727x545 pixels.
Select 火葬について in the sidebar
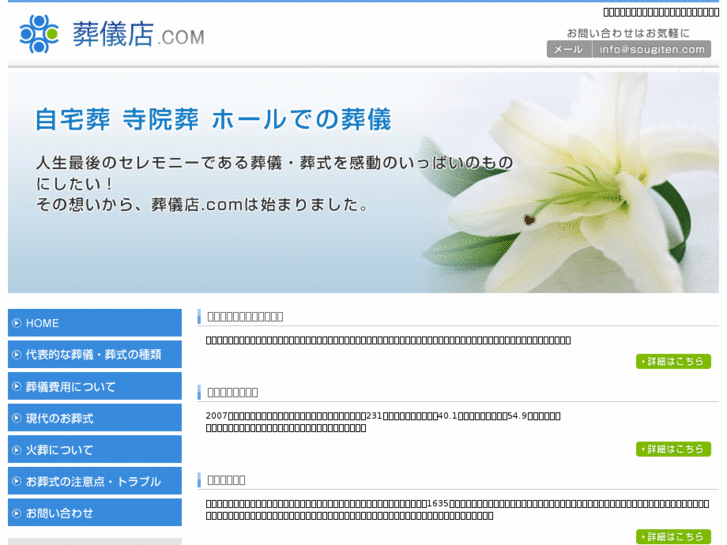tap(95, 449)
